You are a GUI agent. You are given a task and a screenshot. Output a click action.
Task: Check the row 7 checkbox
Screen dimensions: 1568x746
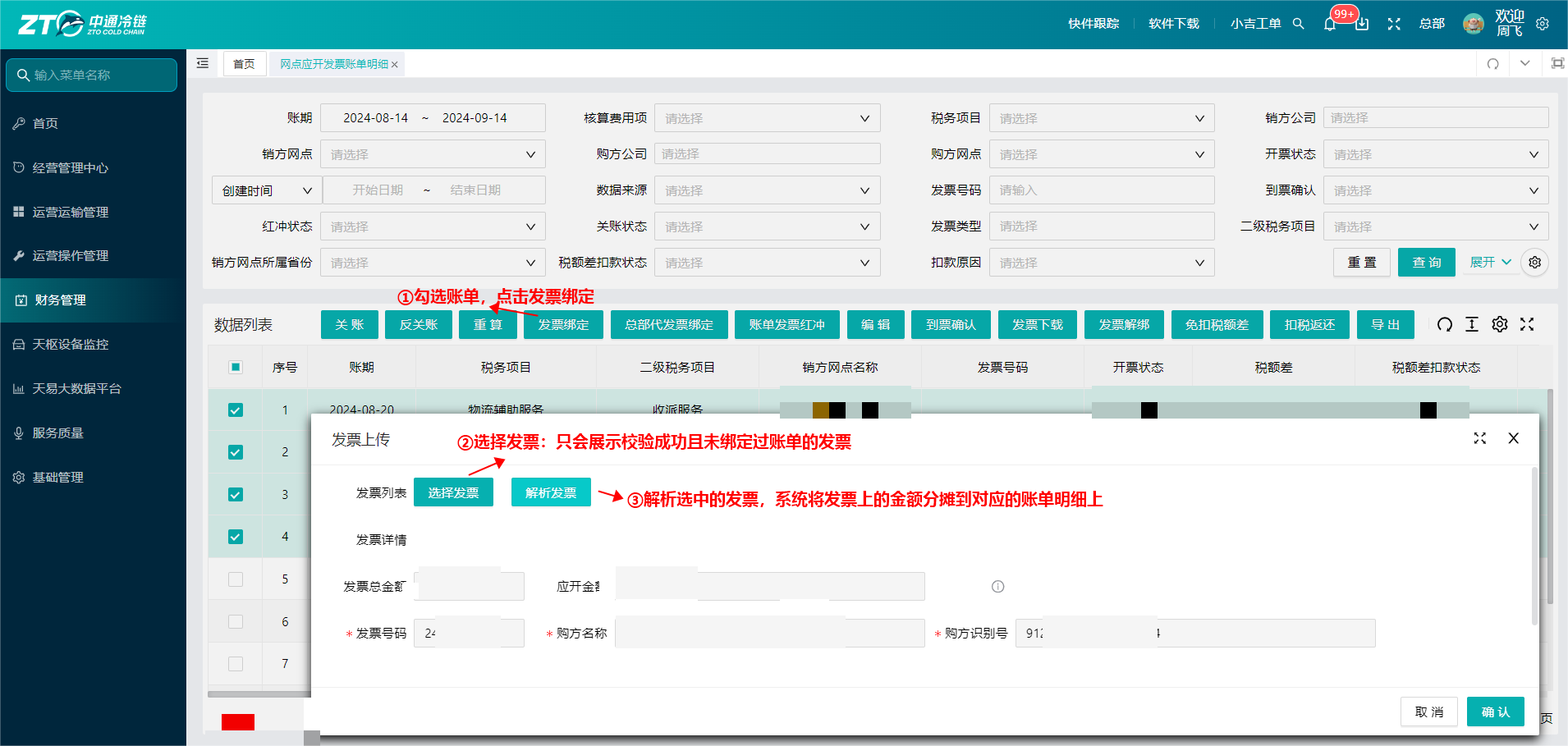[x=236, y=664]
